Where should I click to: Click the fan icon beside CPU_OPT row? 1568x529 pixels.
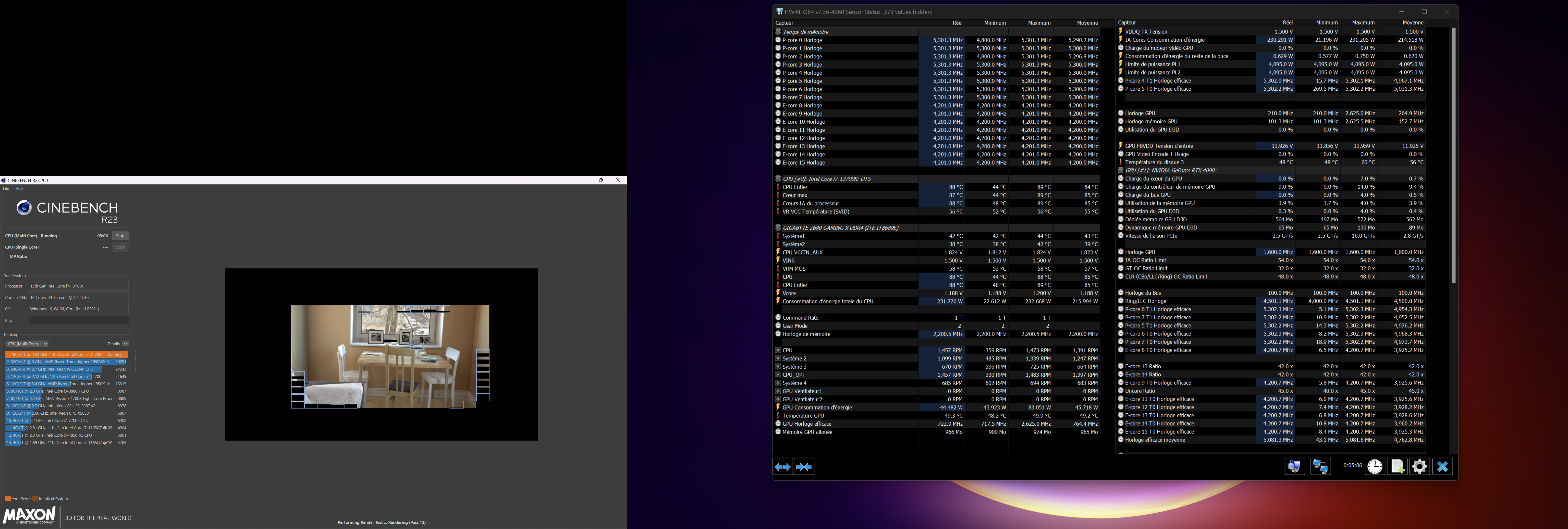778,375
